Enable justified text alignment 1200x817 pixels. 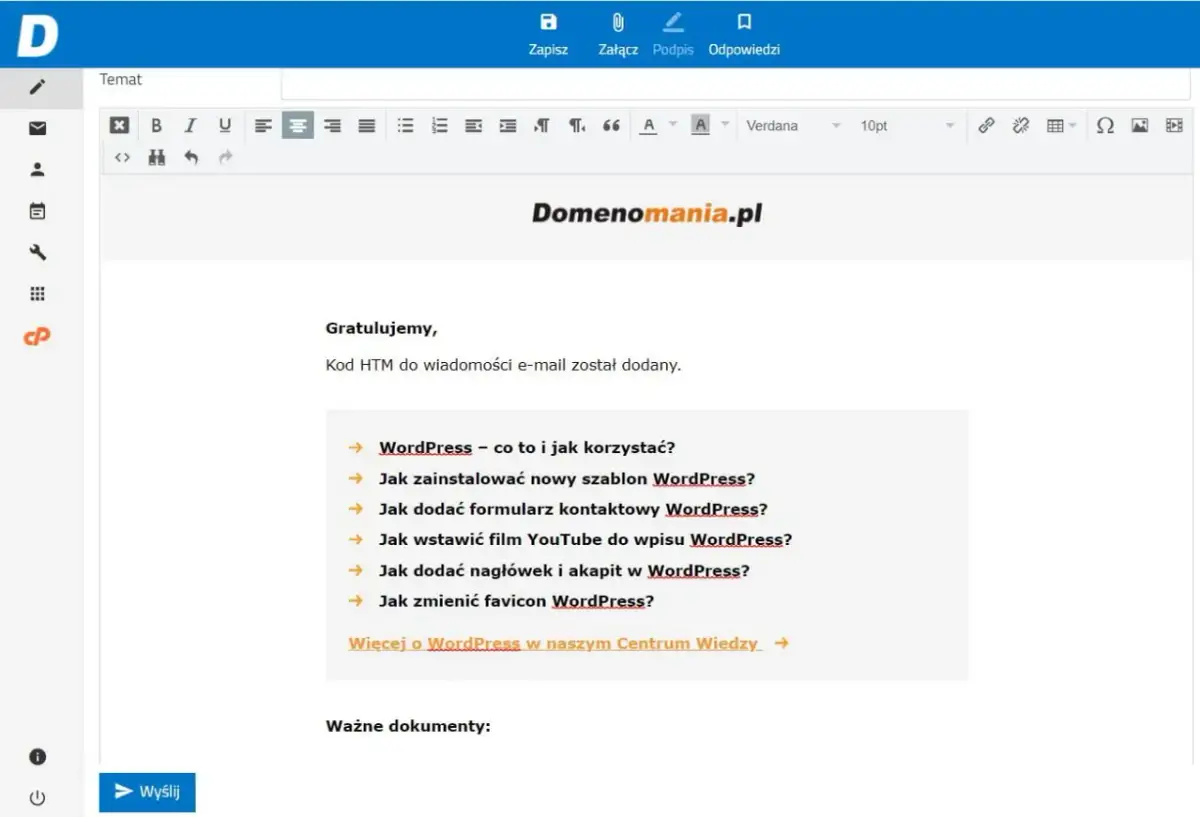pyautogui.click(x=367, y=125)
